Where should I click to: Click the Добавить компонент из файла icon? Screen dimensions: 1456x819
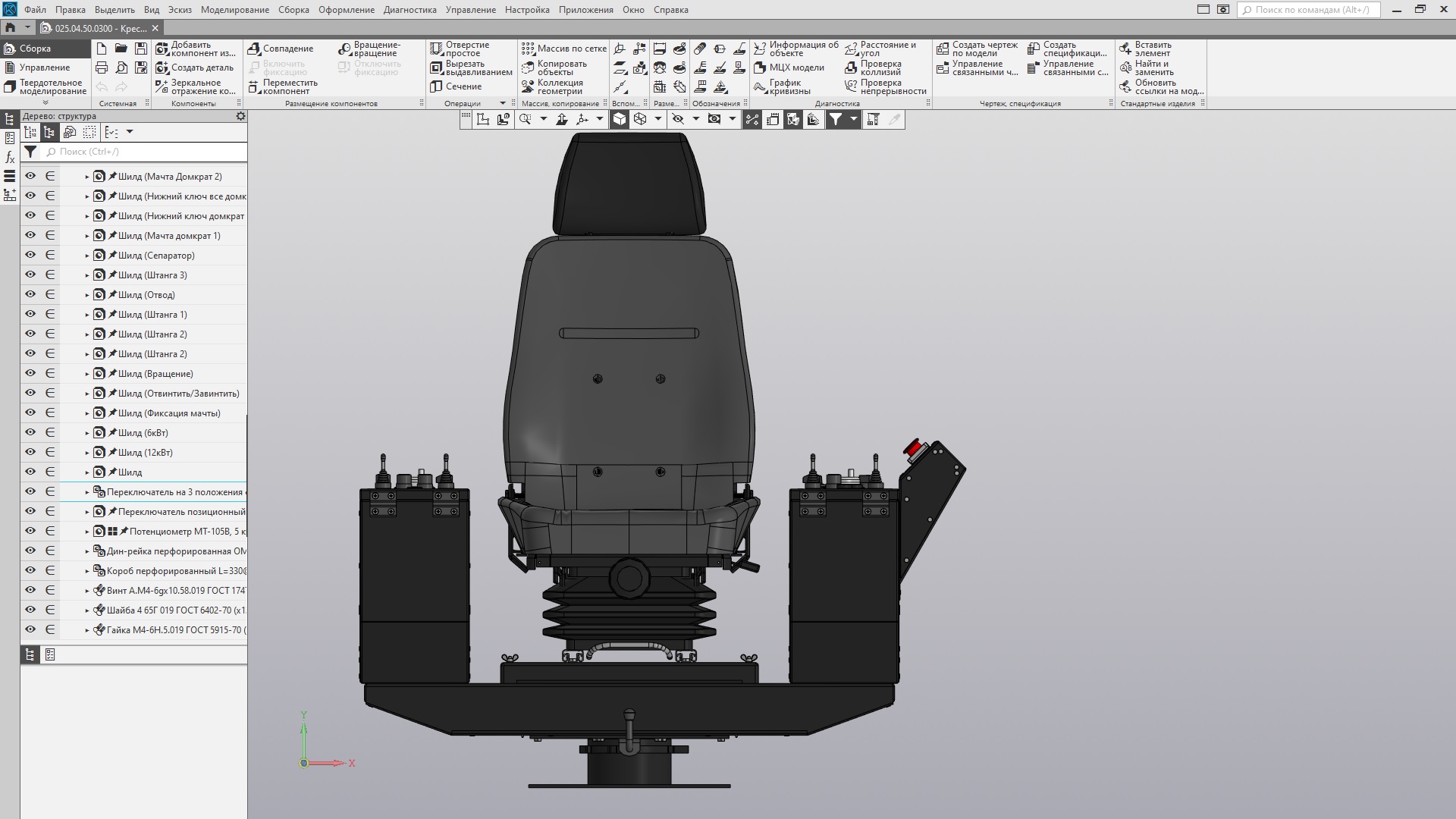pyautogui.click(x=162, y=49)
